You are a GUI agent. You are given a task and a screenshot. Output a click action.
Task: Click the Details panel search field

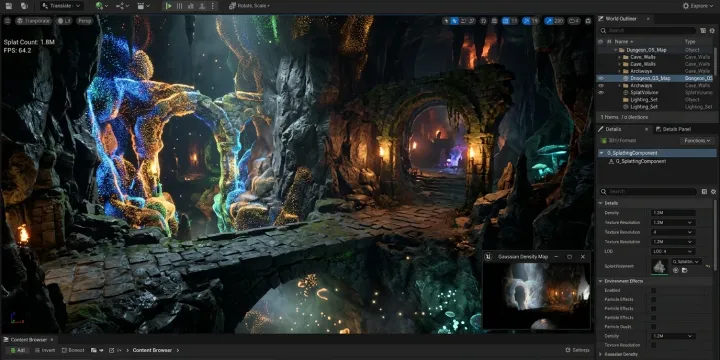[648, 191]
